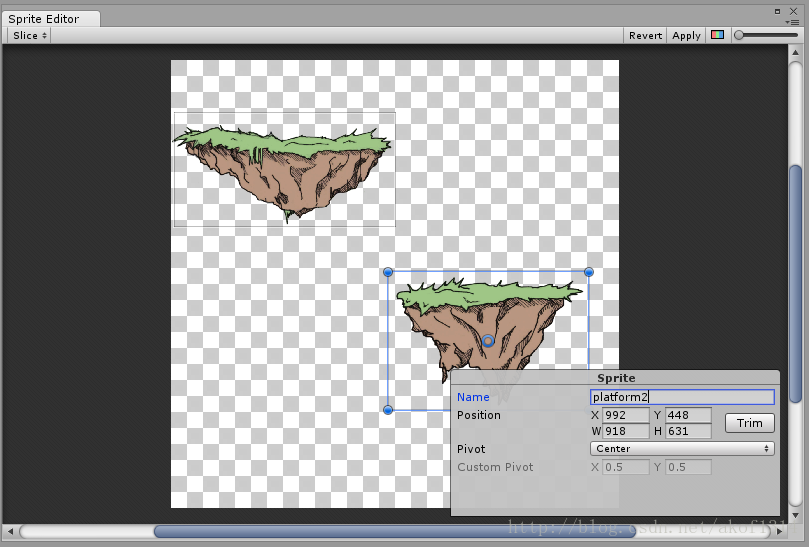
Task: Click the horizontal scrollbar left arrow
Action: click(10, 530)
